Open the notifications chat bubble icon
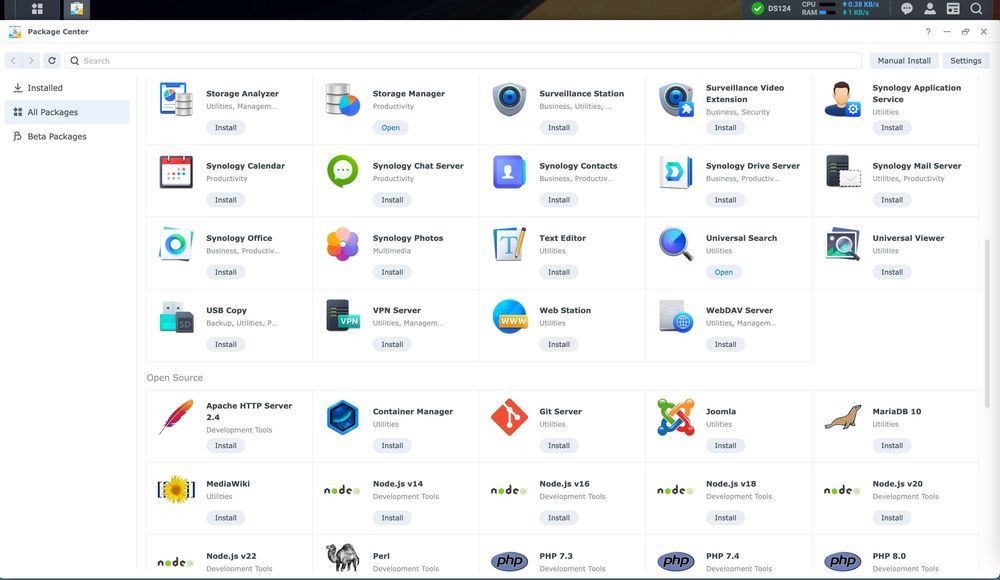Screen dimensions: 1000x580 [x=906, y=8]
